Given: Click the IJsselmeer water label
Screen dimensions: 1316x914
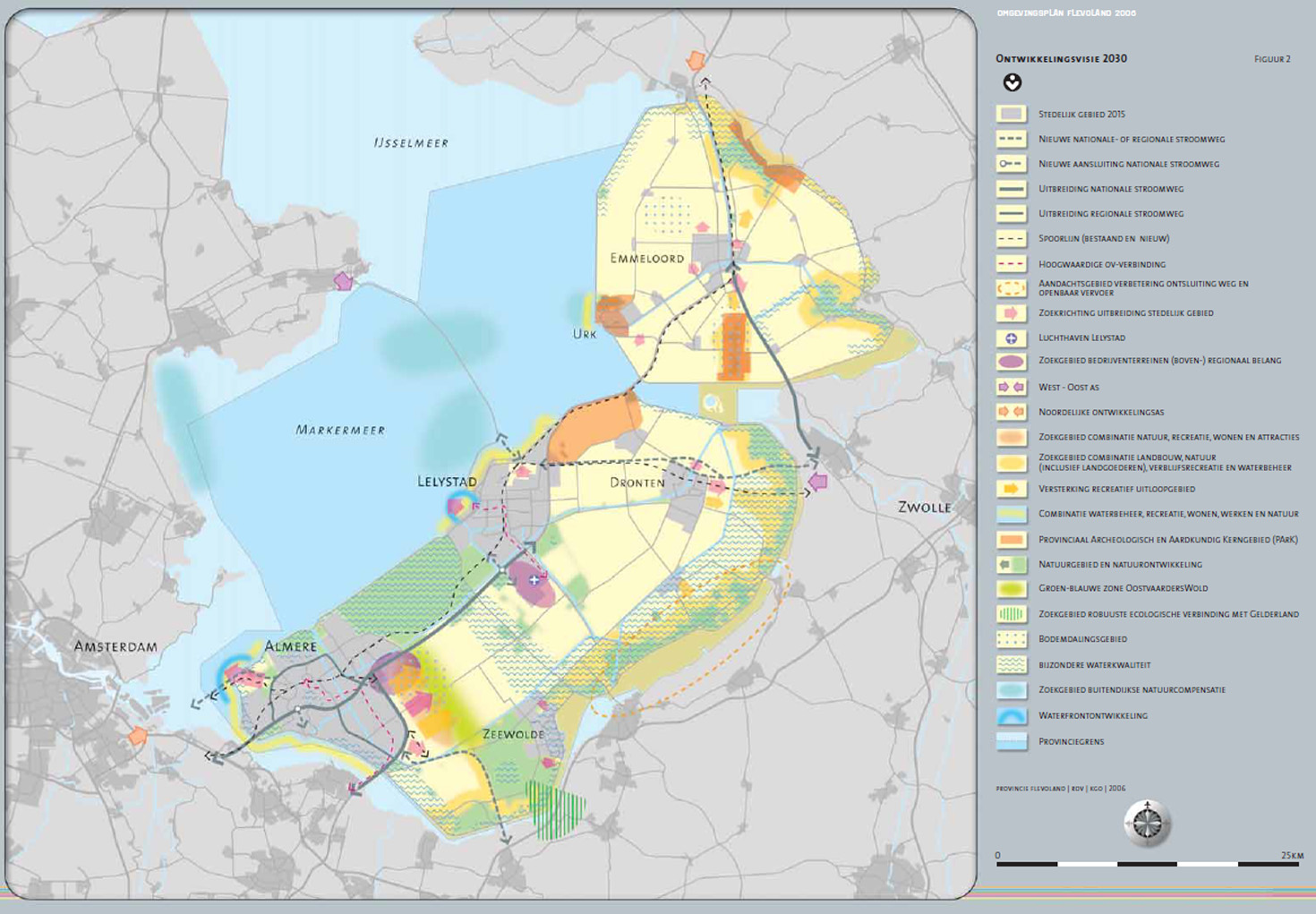Looking at the screenshot, I should (x=411, y=143).
